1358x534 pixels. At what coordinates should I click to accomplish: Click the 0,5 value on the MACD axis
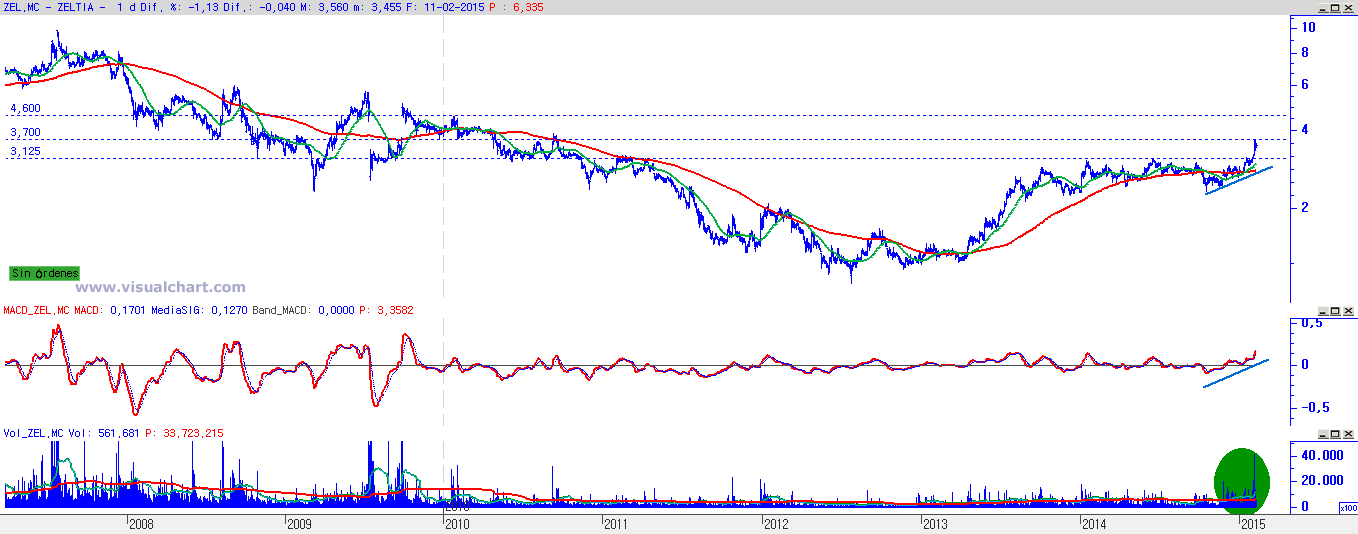1311,323
